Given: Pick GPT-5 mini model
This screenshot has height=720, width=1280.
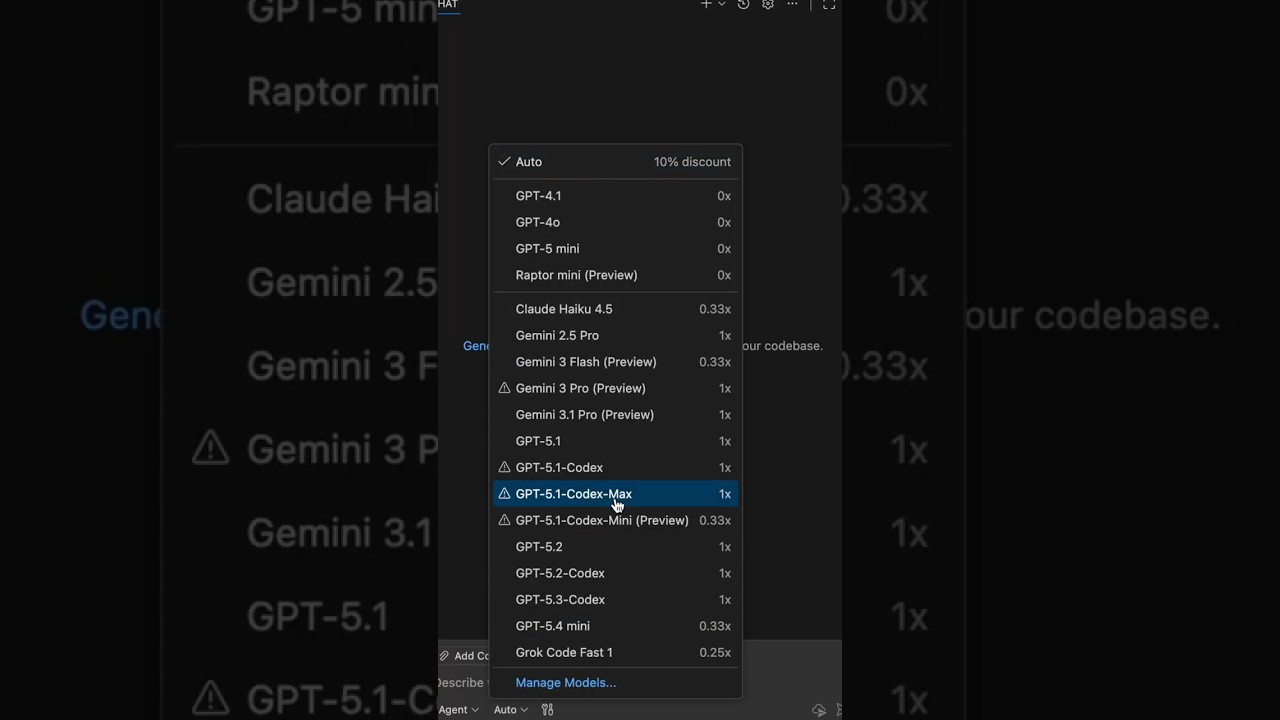Looking at the screenshot, I should point(616,249).
